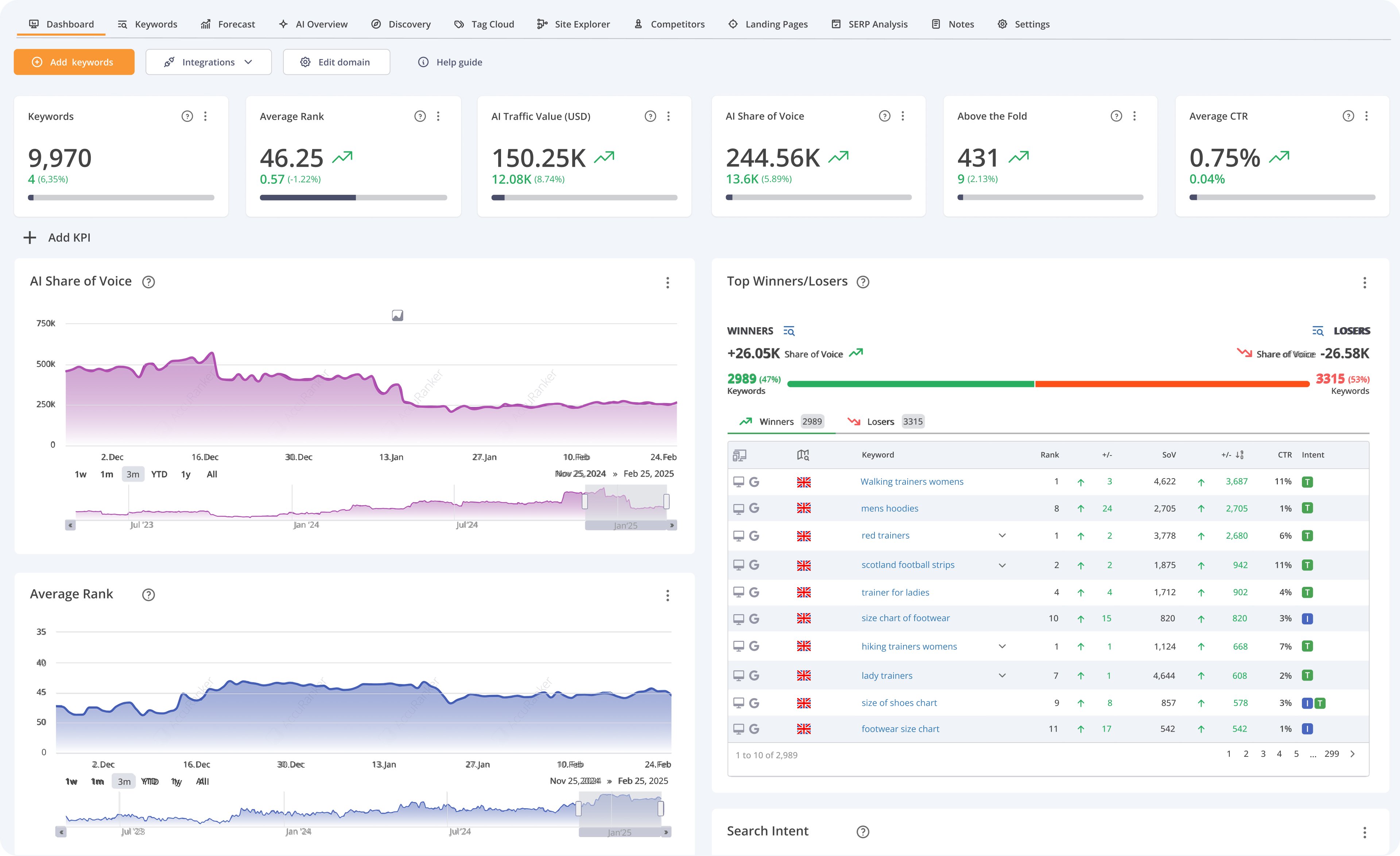Image resolution: width=1400 pixels, height=856 pixels.
Task: Click the Add keywords button
Action: click(74, 62)
